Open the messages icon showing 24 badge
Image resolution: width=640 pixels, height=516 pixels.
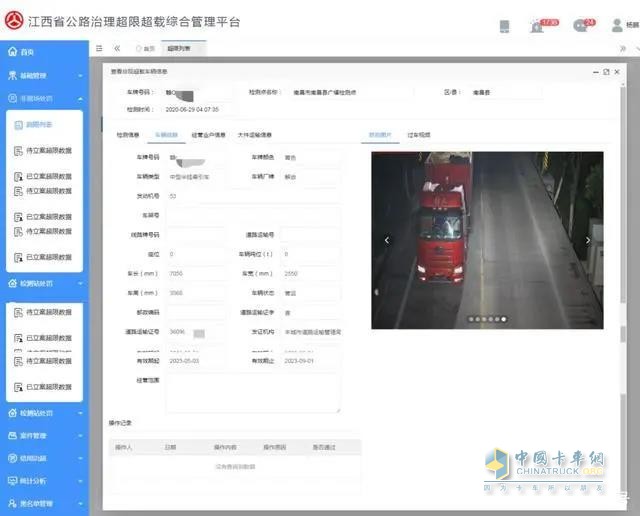580,26
